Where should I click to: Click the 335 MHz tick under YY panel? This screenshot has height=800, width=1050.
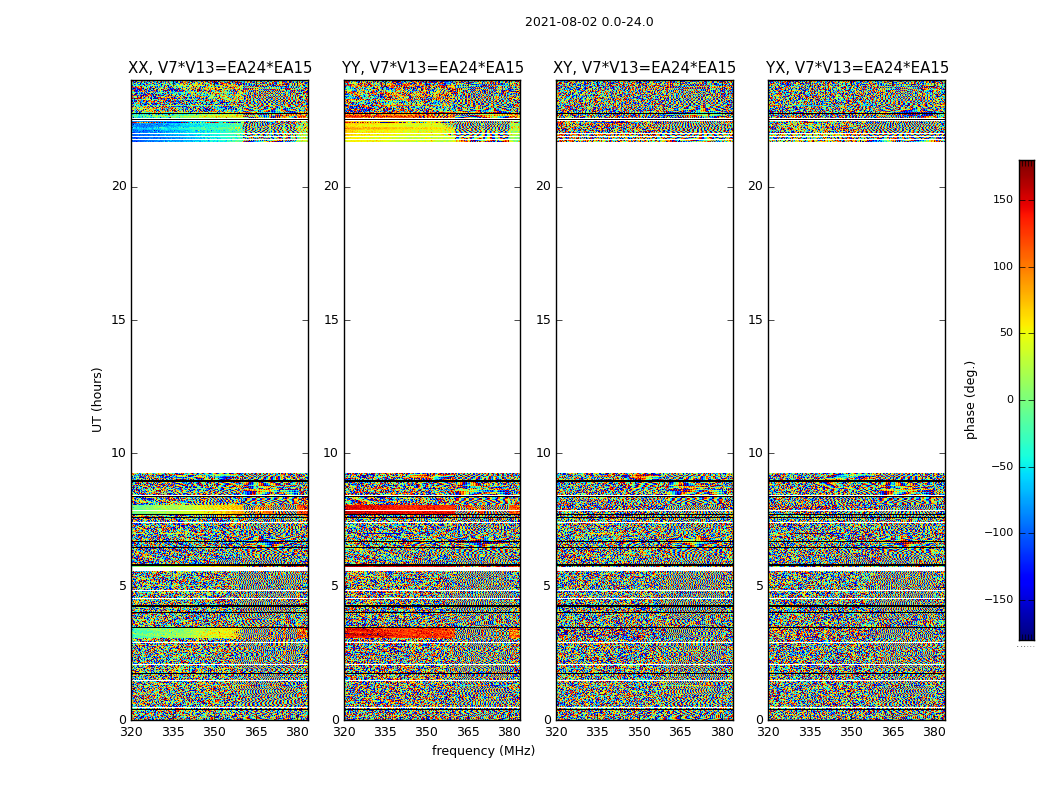[385, 732]
